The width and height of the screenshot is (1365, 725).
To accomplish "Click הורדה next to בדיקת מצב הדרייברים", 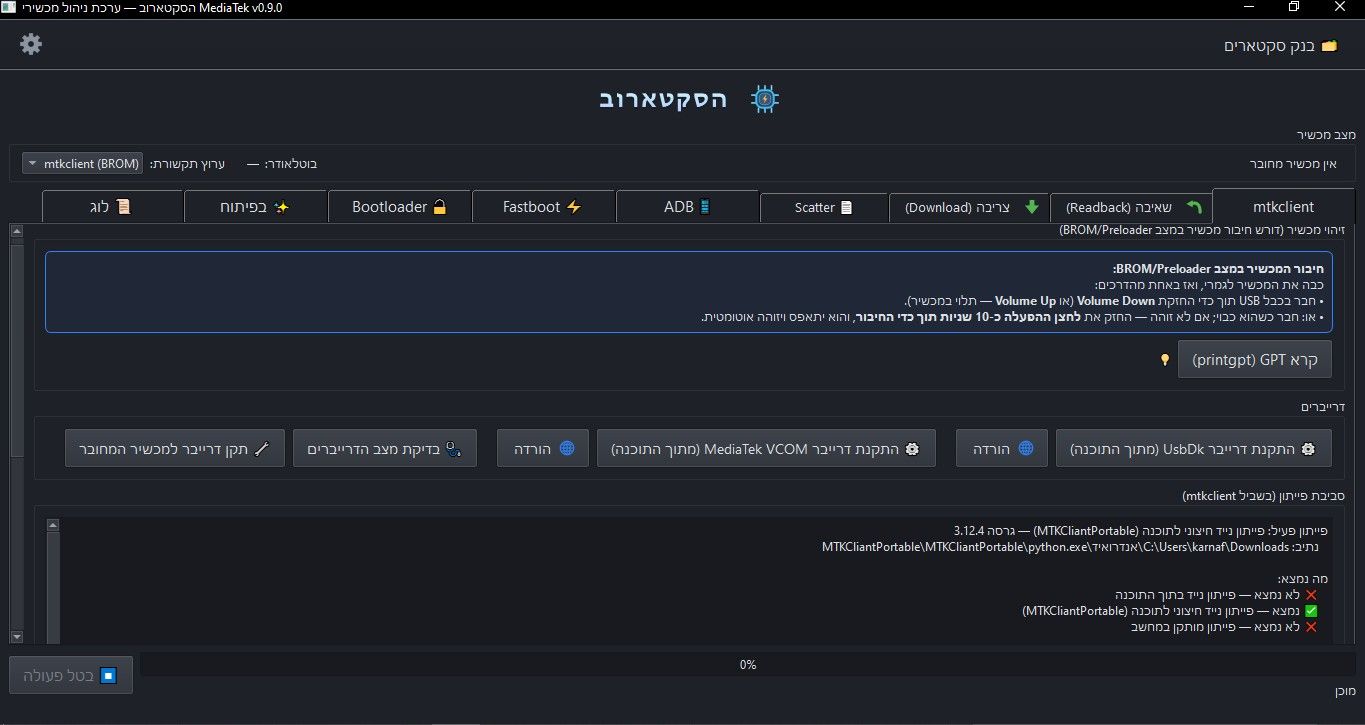I will coord(542,449).
